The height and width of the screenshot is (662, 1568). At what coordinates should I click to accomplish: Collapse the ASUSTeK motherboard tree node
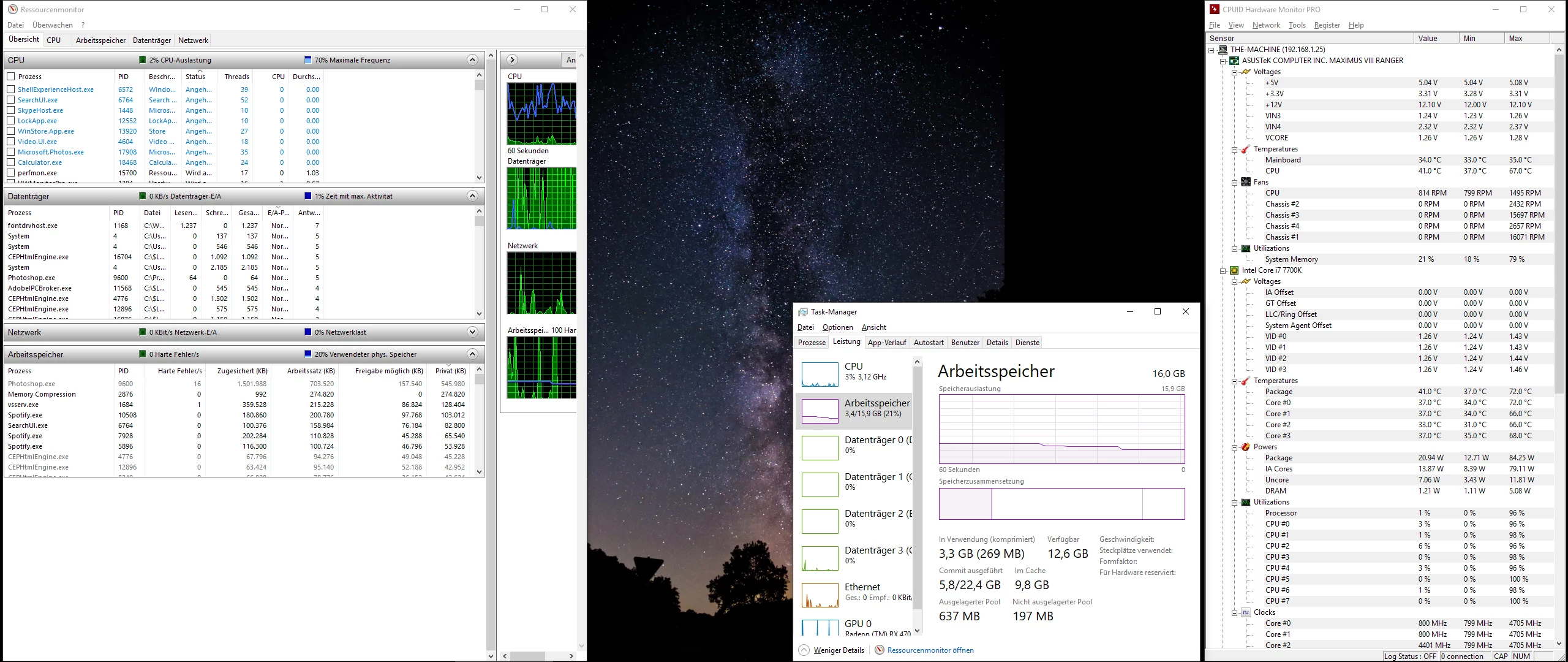click(1223, 61)
